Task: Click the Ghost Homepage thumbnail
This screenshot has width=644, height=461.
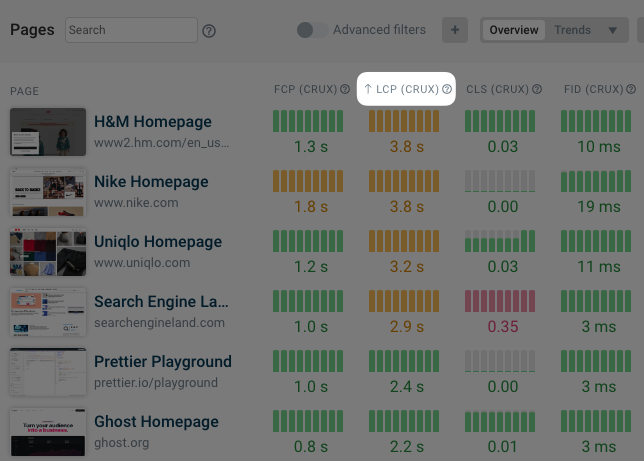Action: pos(48,432)
